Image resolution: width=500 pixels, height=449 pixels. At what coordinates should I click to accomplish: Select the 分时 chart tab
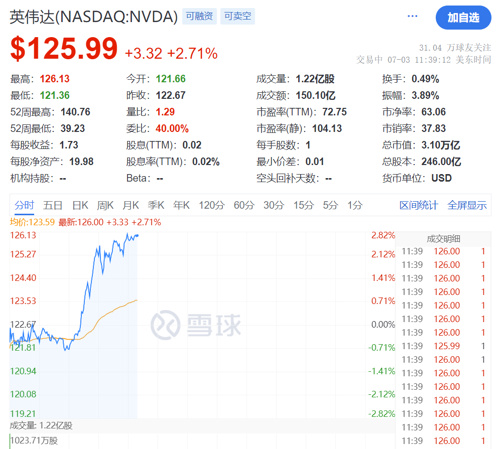[24, 205]
